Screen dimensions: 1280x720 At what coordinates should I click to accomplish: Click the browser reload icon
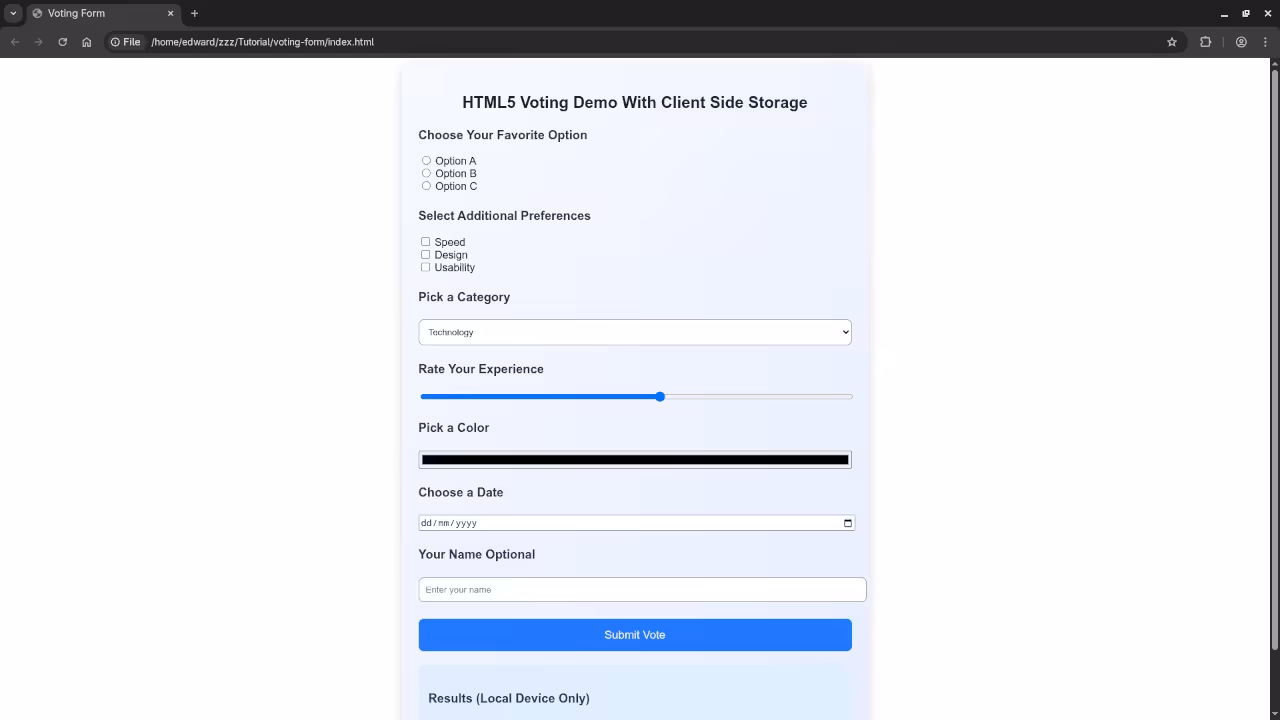tap(62, 42)
